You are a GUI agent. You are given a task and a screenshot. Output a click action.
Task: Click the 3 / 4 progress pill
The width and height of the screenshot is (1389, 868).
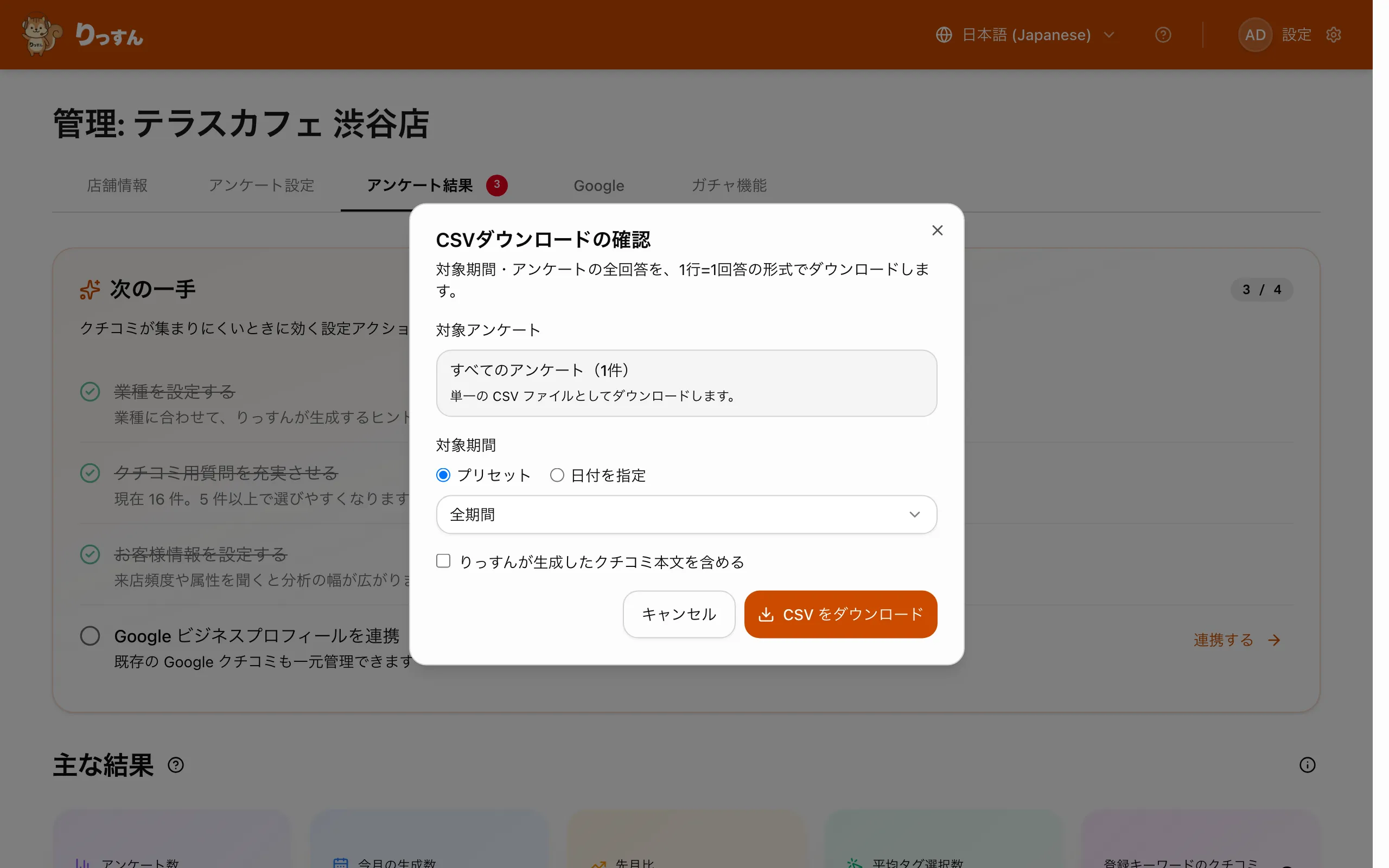(x=1261, y=290)
